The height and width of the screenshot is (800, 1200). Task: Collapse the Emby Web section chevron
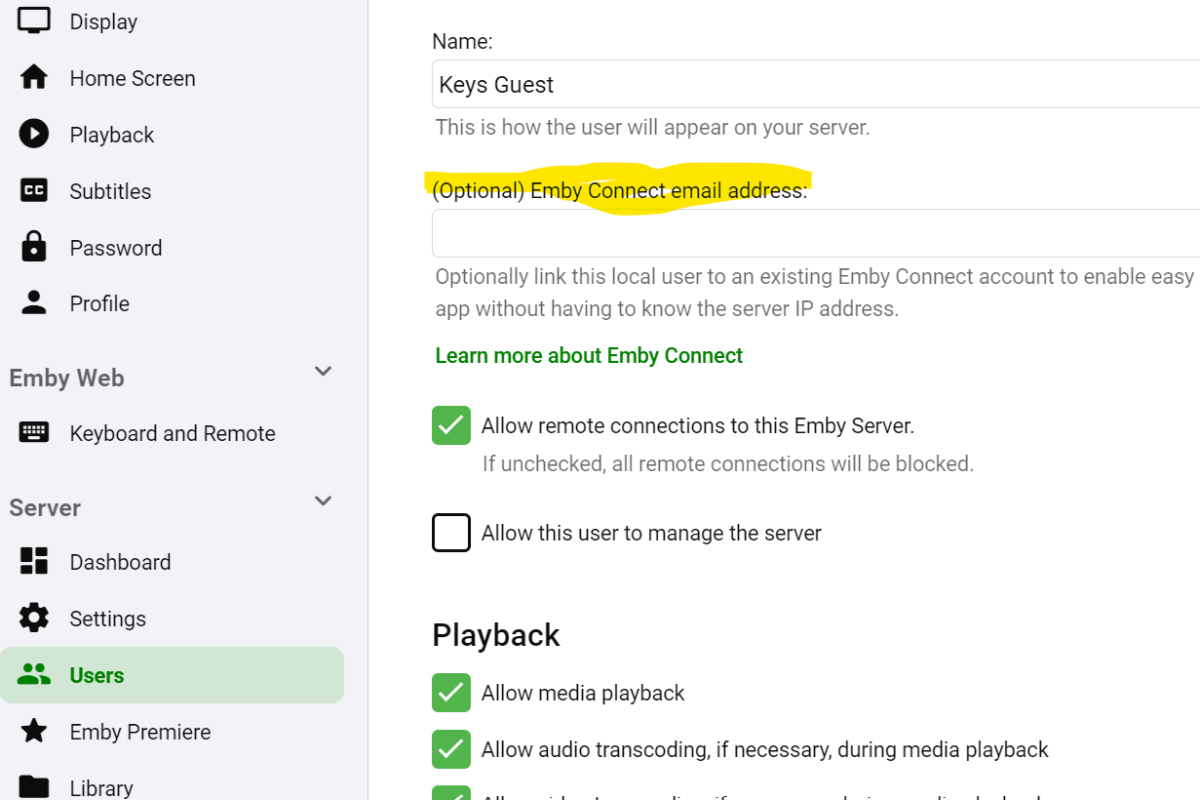[323, 372]
